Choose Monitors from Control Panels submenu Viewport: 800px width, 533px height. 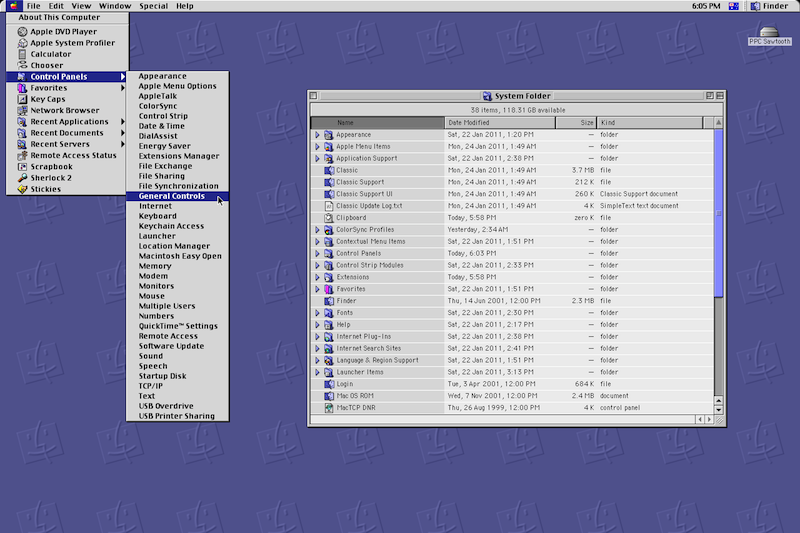[177, 286]
